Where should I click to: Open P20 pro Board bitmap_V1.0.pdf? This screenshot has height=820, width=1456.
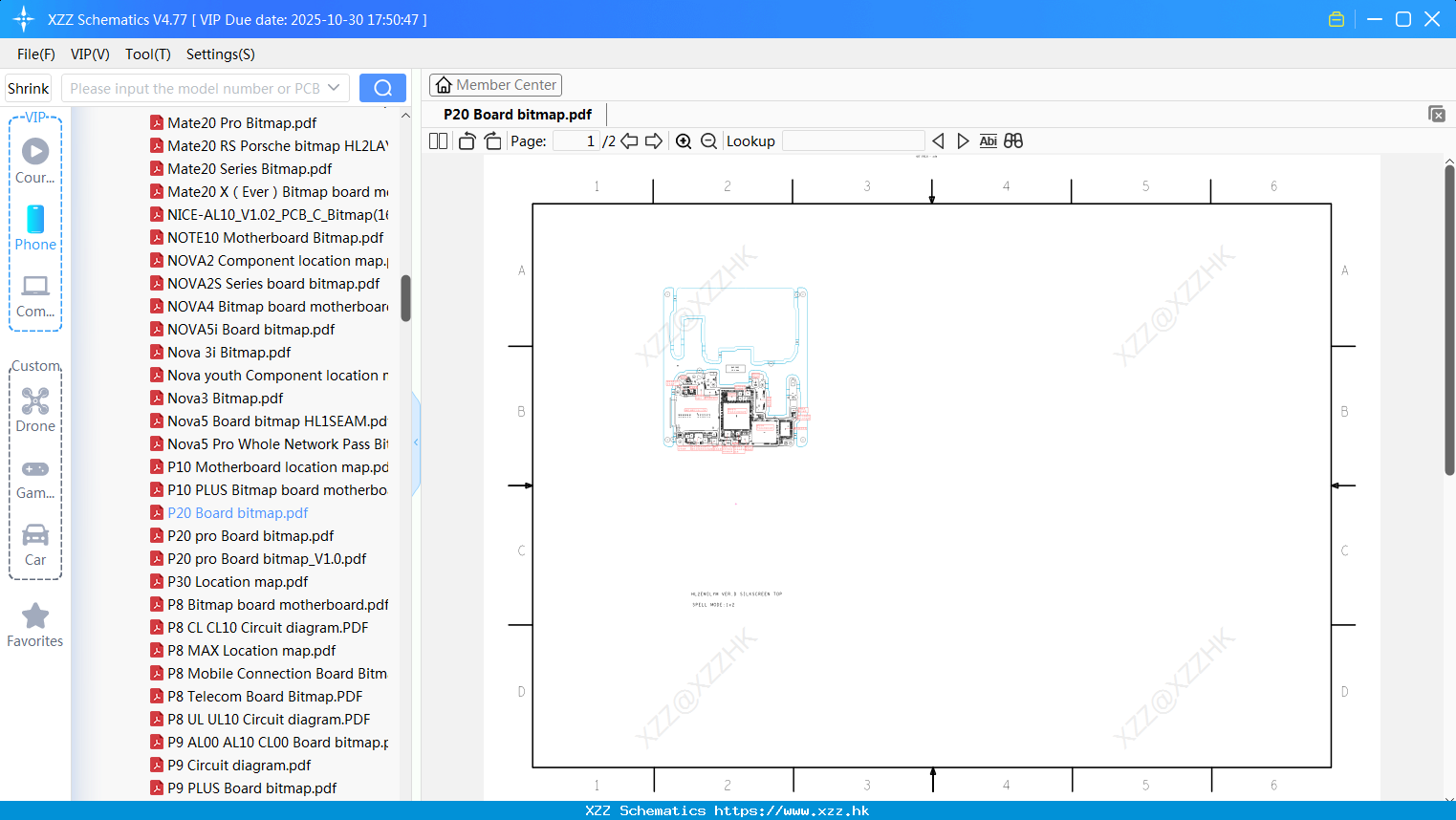click(x=258, y=558)
